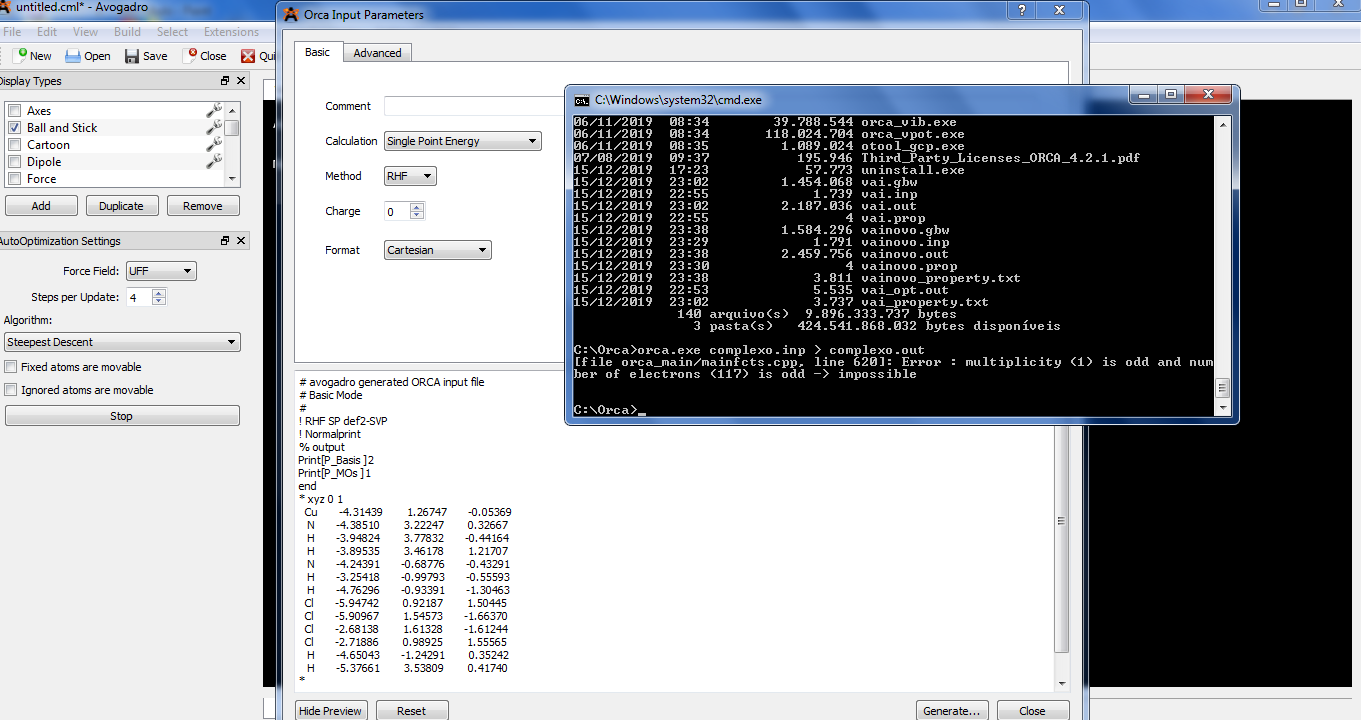1361x720 pixels.
Task: Open the Format Cartesian dropdown
Action: coord(438,250)
